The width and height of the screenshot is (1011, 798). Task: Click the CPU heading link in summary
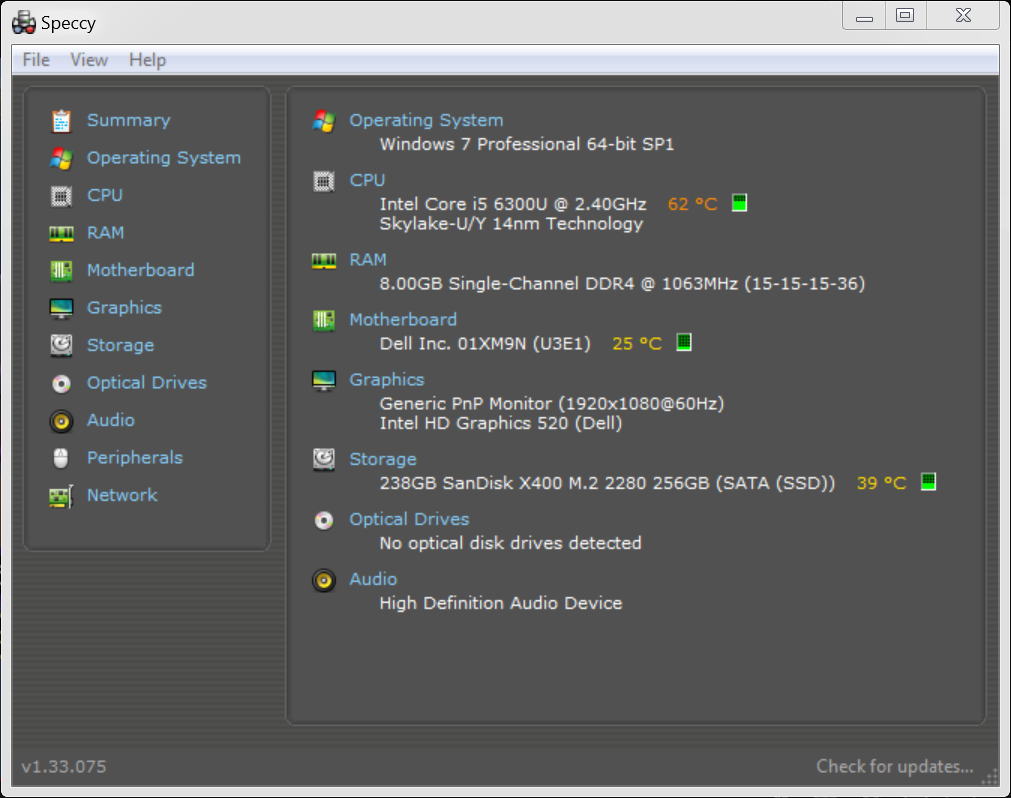(368, 180)
